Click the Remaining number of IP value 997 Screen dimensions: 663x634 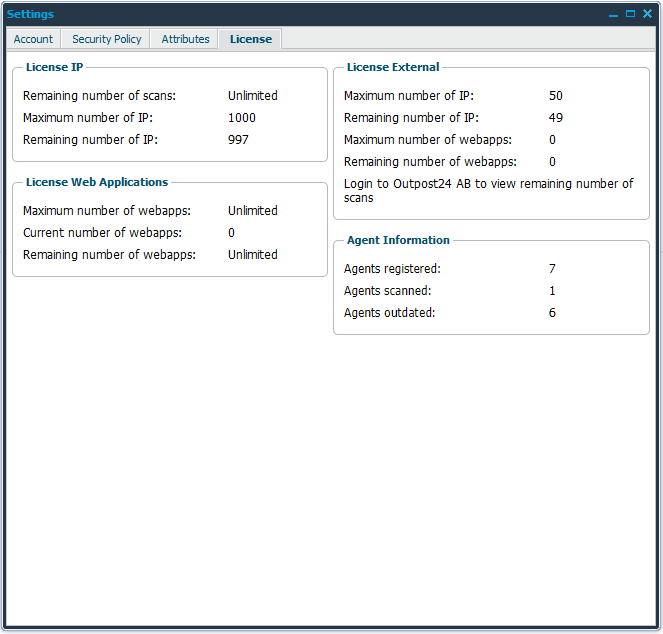pyautogui.click(x=238, y=140)
